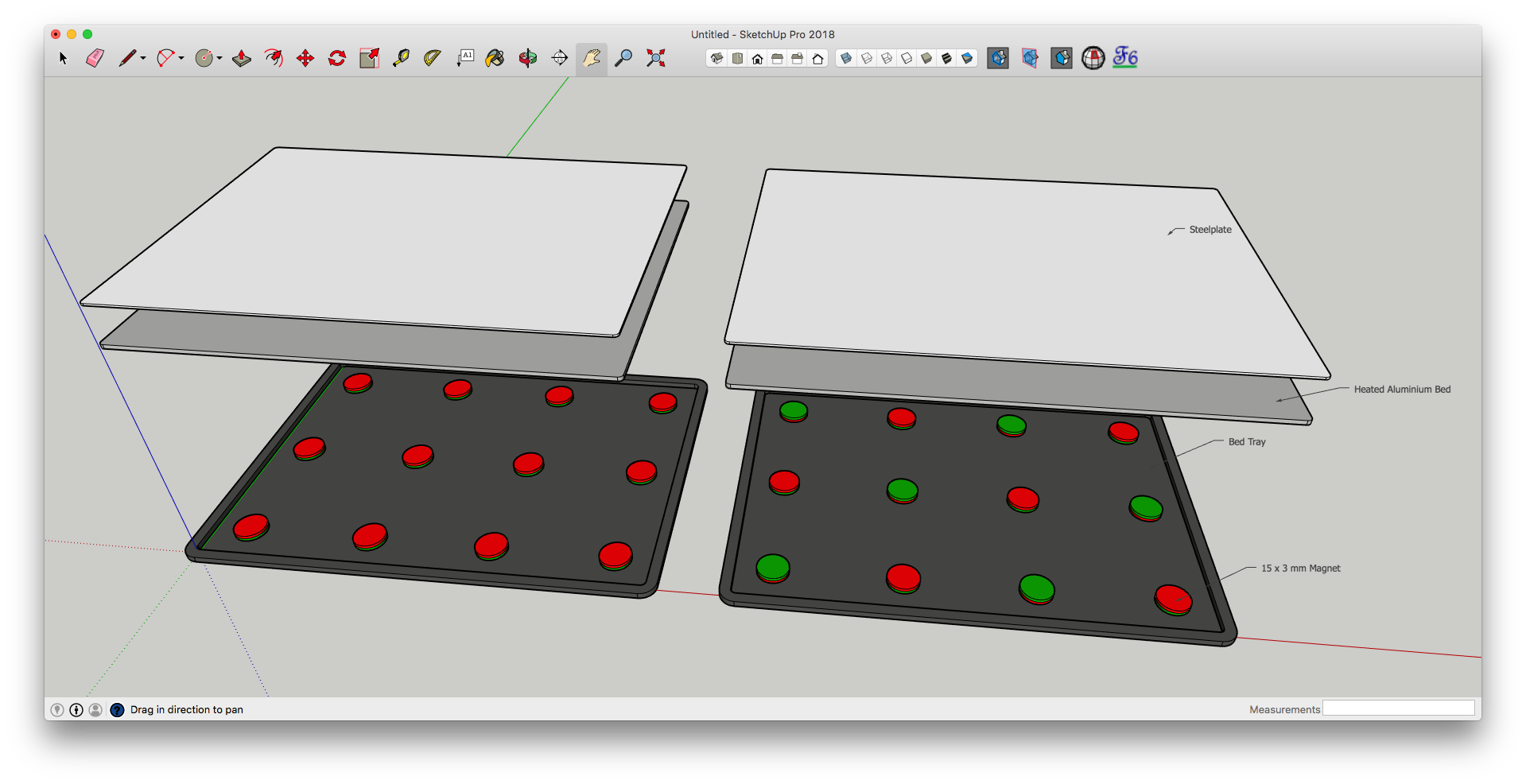Switch to Front standard view
The width and height of the screenshot is (1526, 784).
(x=757, y=58)
